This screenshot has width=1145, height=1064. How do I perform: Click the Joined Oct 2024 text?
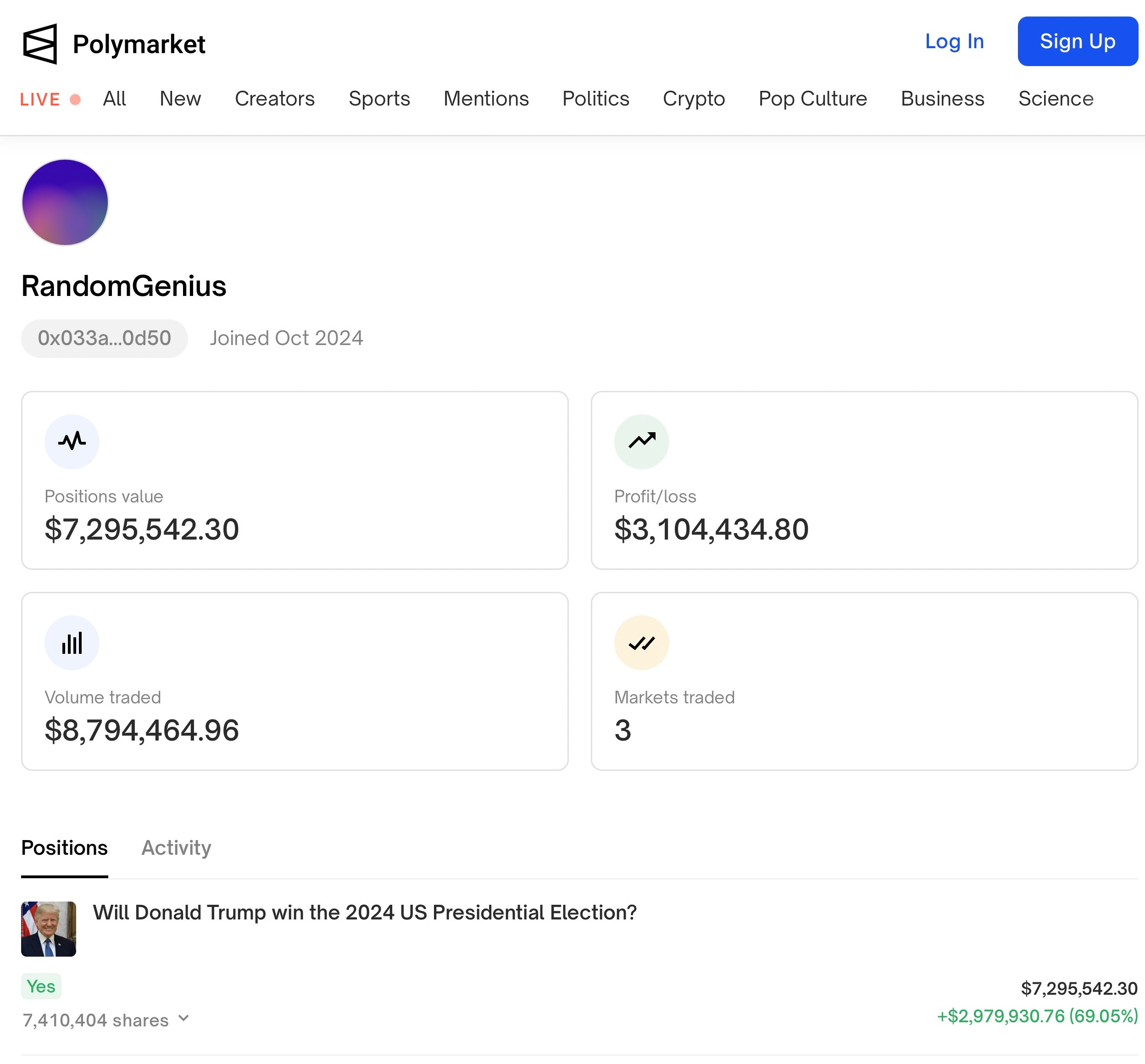[x=287, y=338]
